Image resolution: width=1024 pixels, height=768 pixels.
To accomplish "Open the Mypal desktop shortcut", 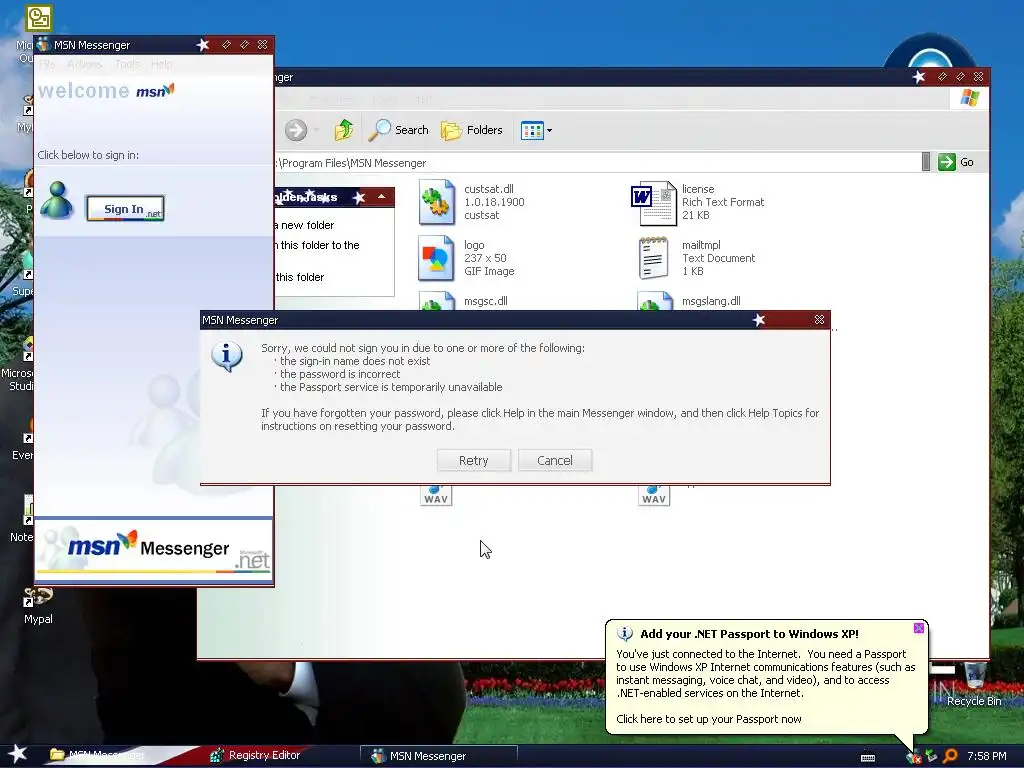I will pyautogui.click(x=38, y=606).
